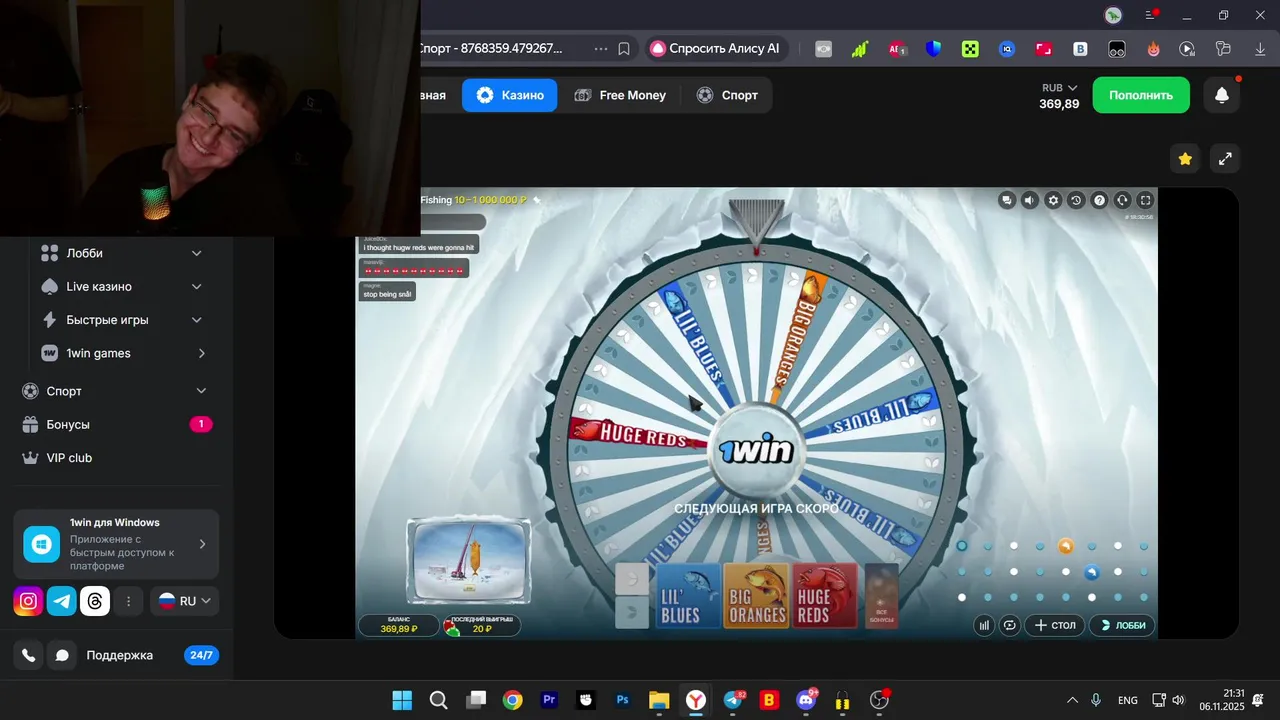Open ENG keyboard language indicator
1280x720 pixels.
point(1127,700)
